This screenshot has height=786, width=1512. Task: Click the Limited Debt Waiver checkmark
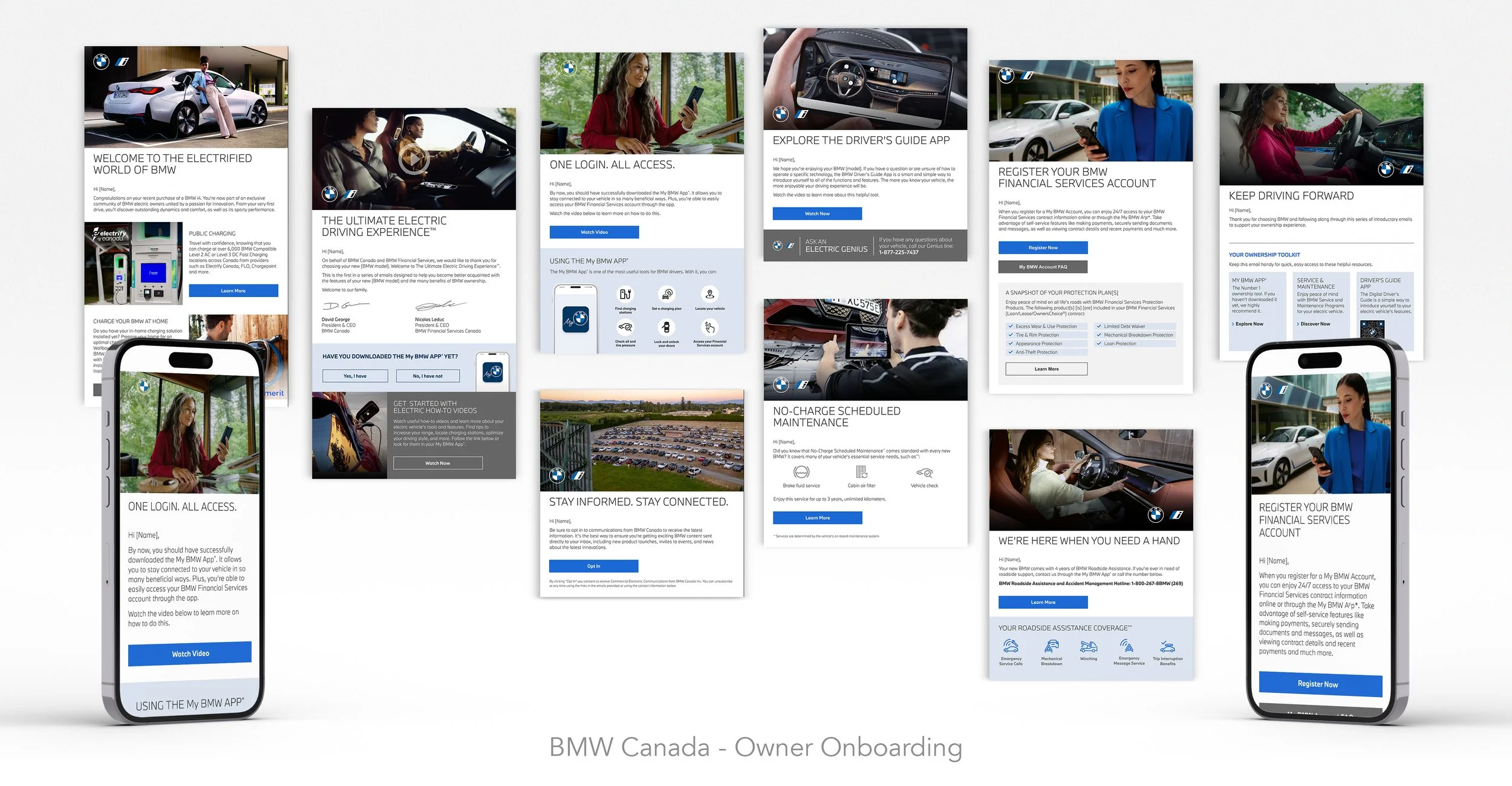click(x=1099, y=326)
